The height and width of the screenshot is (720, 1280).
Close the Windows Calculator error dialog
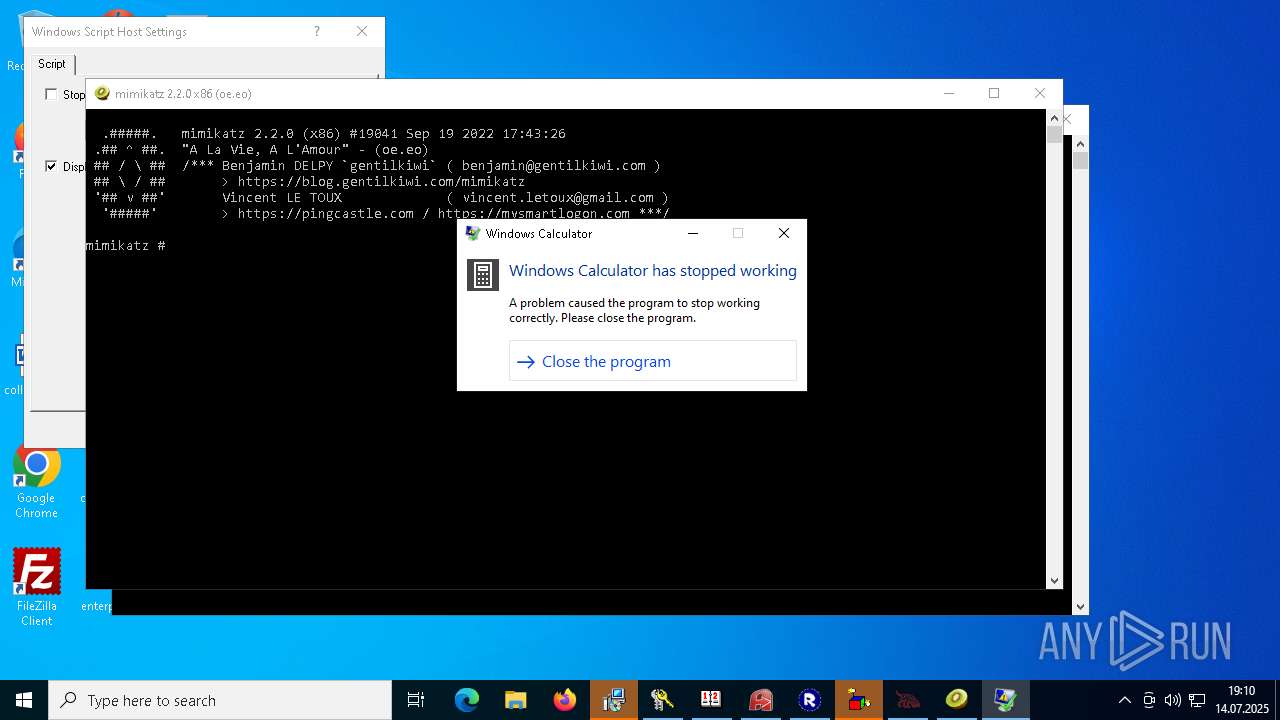click(x=784, y=233)
